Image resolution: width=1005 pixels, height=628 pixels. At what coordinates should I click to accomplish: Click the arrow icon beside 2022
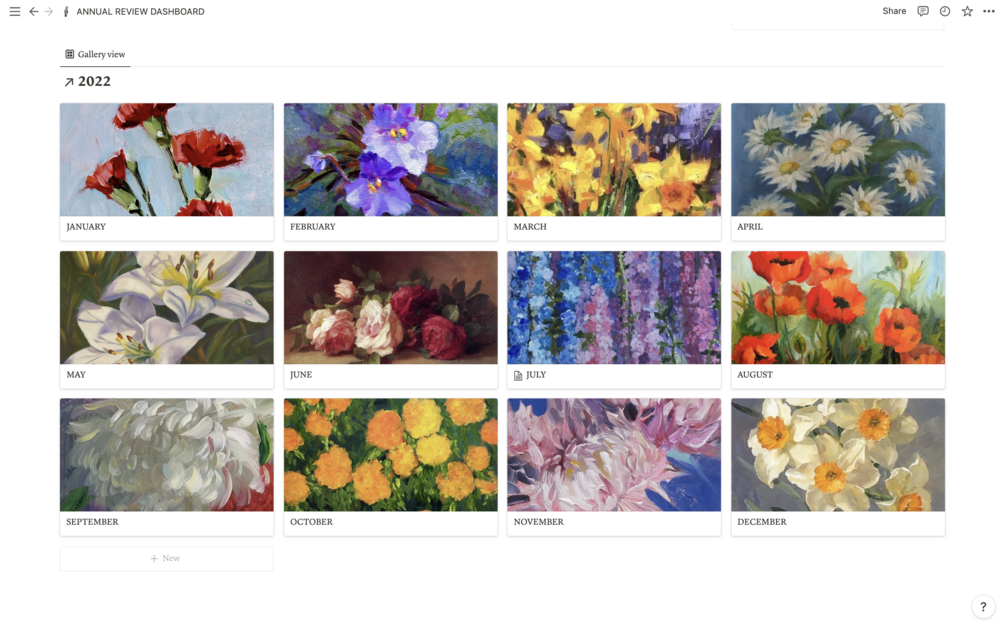pyautogui.click(x=69, y=82)
